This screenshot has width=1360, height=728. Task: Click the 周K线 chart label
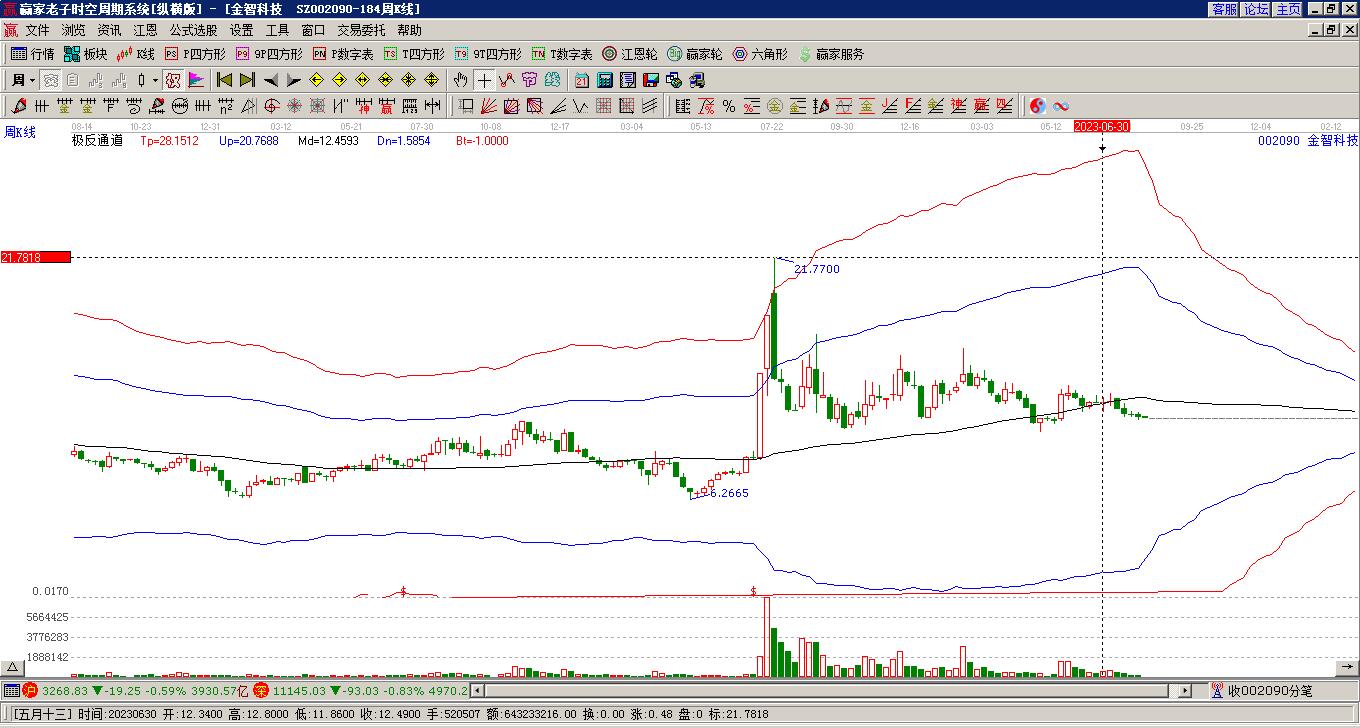coord(20,132)
